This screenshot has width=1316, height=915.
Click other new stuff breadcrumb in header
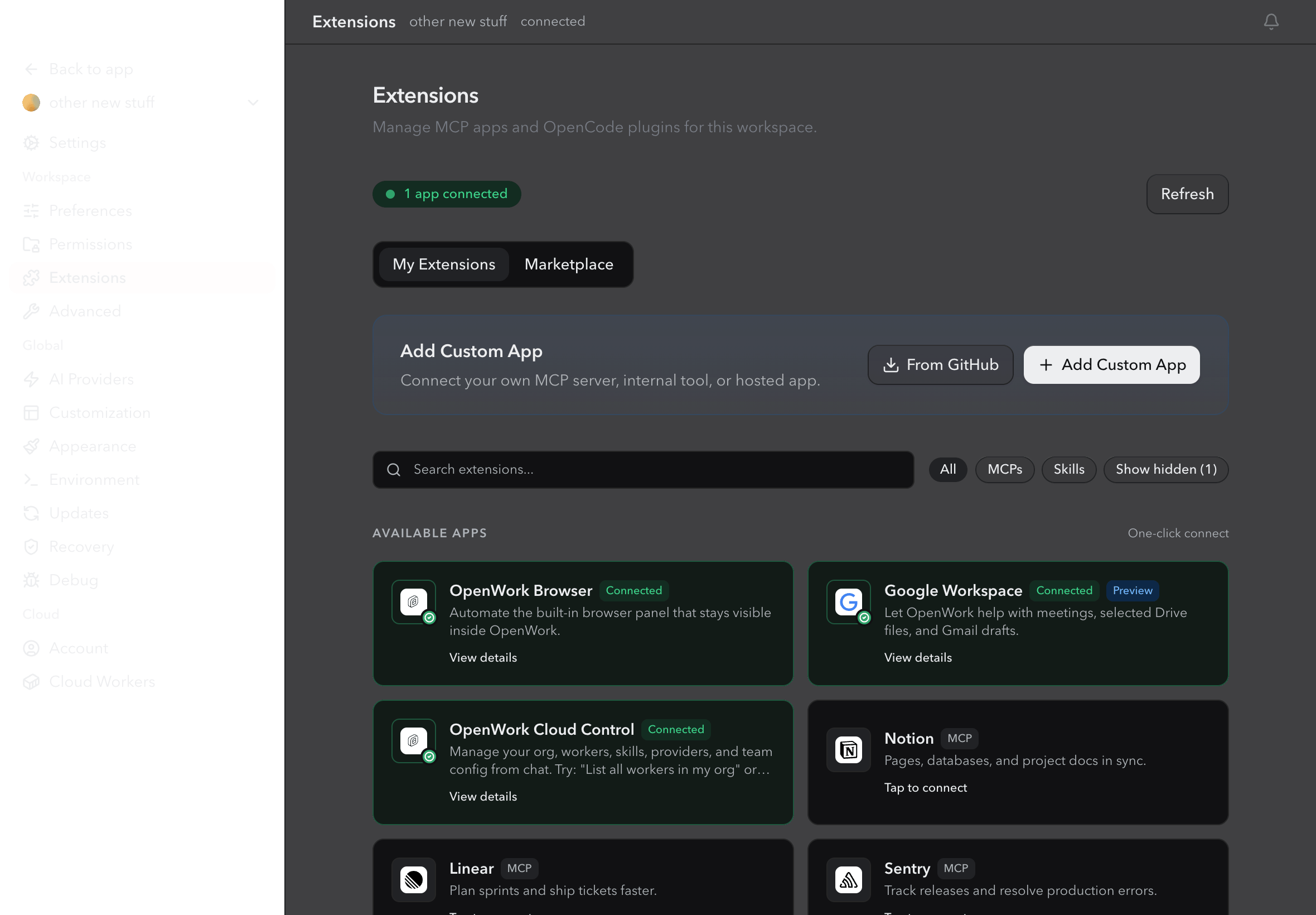click(x=458, y=22)
